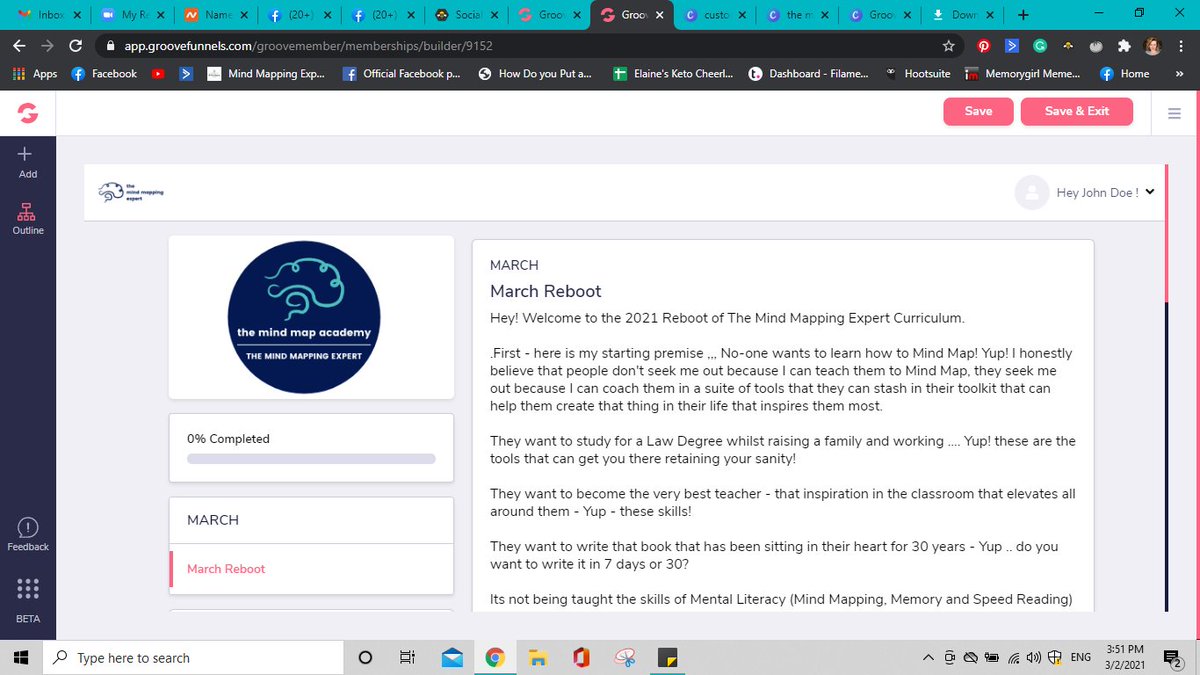Go back to the previous page
Screen dimensions: 1200x675
click(x=20, y=46)
